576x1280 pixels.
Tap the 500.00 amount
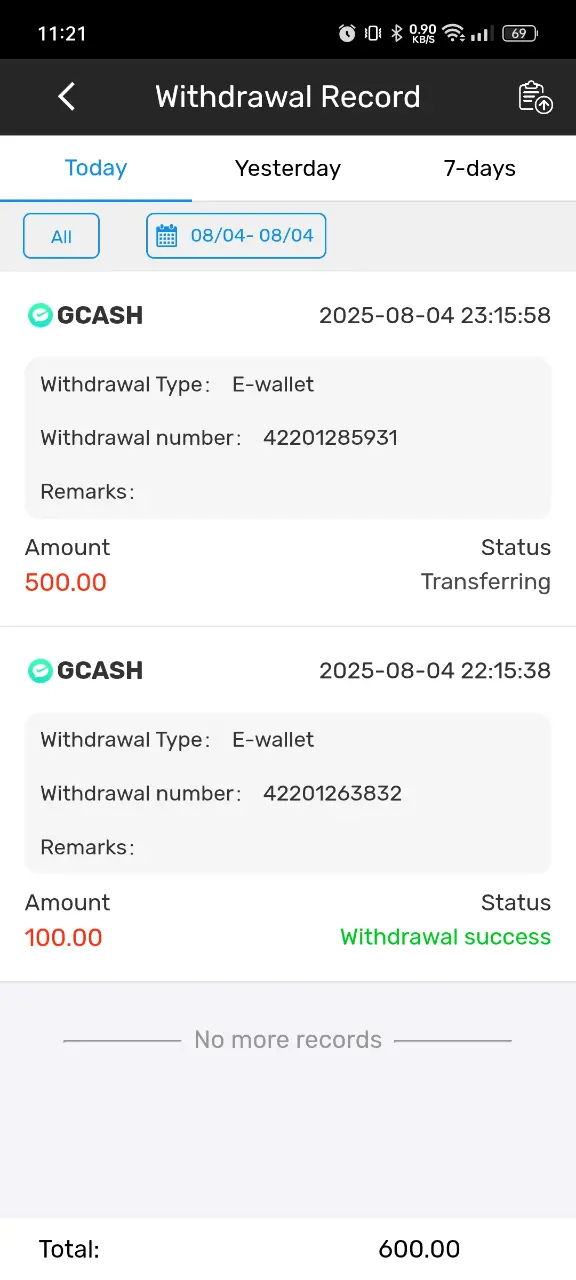pos(66,582)
